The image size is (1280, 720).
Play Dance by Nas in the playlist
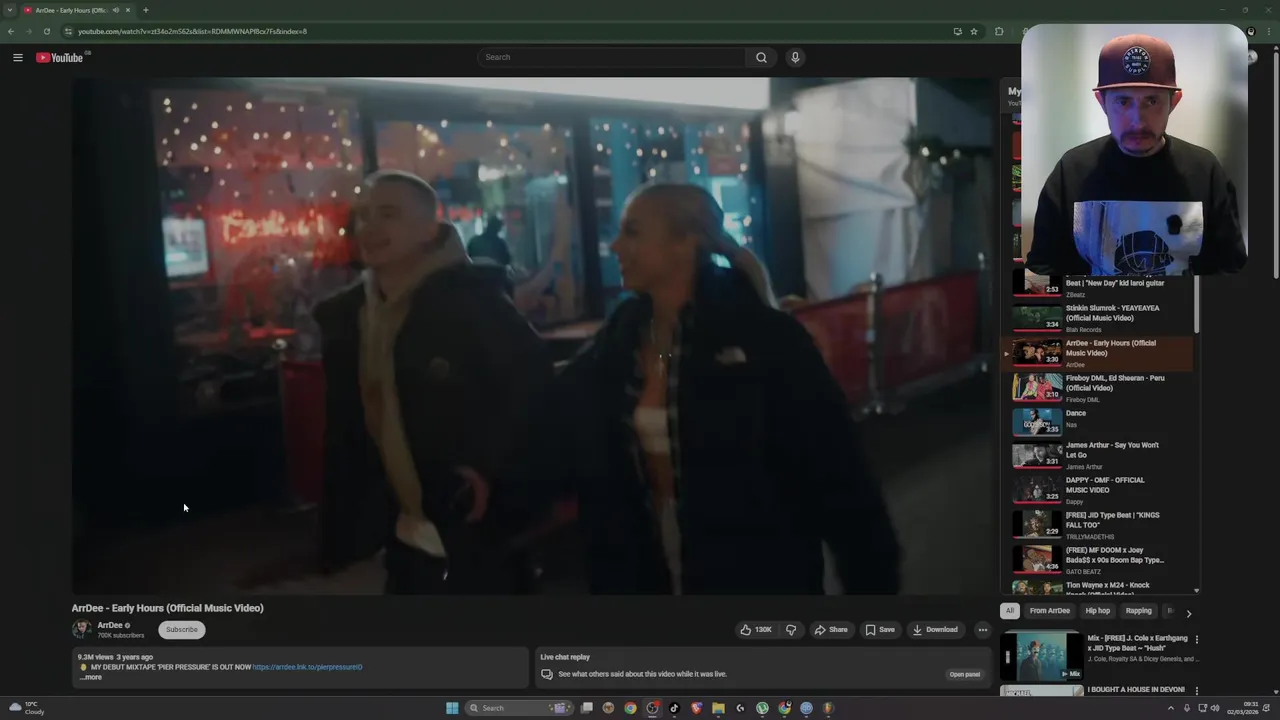1098,423
